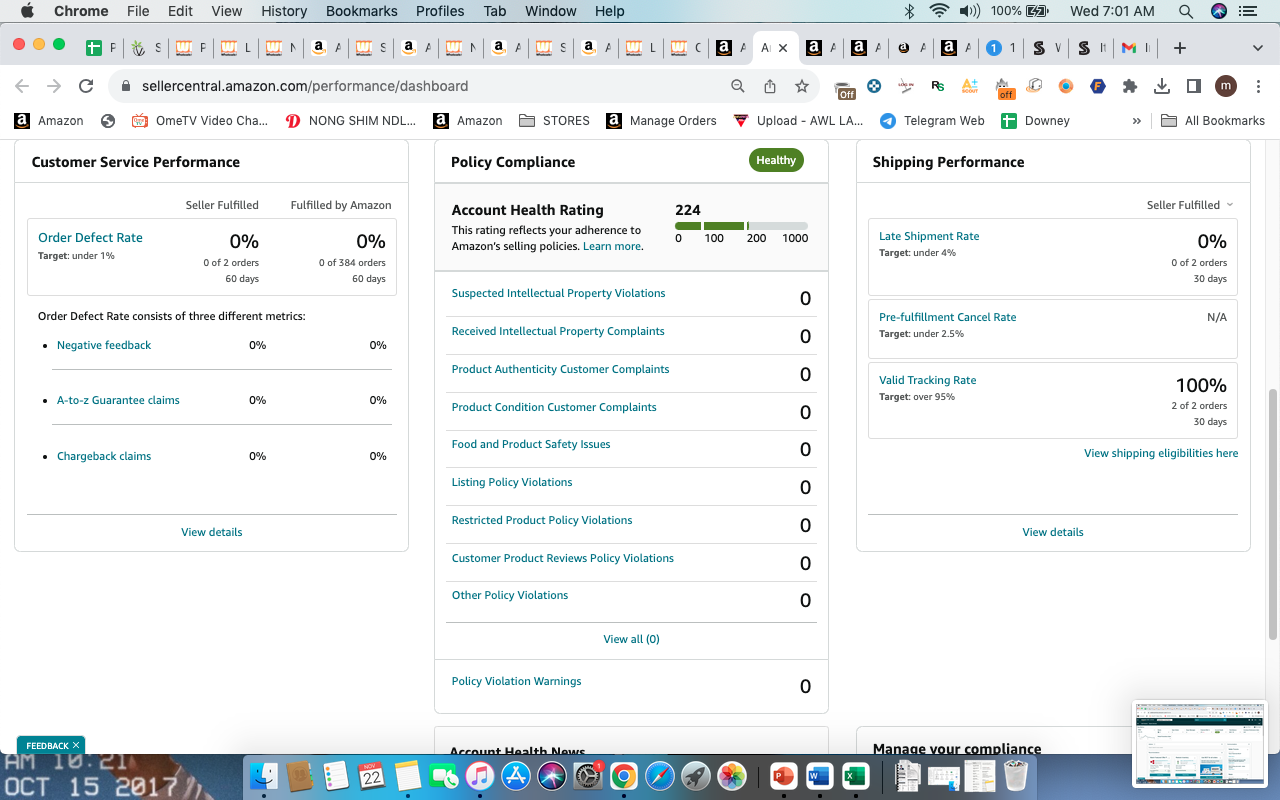Viewport: 1280px width, 800px height.
Task: Open Photos app from the Dock
Action: point(732,776)
